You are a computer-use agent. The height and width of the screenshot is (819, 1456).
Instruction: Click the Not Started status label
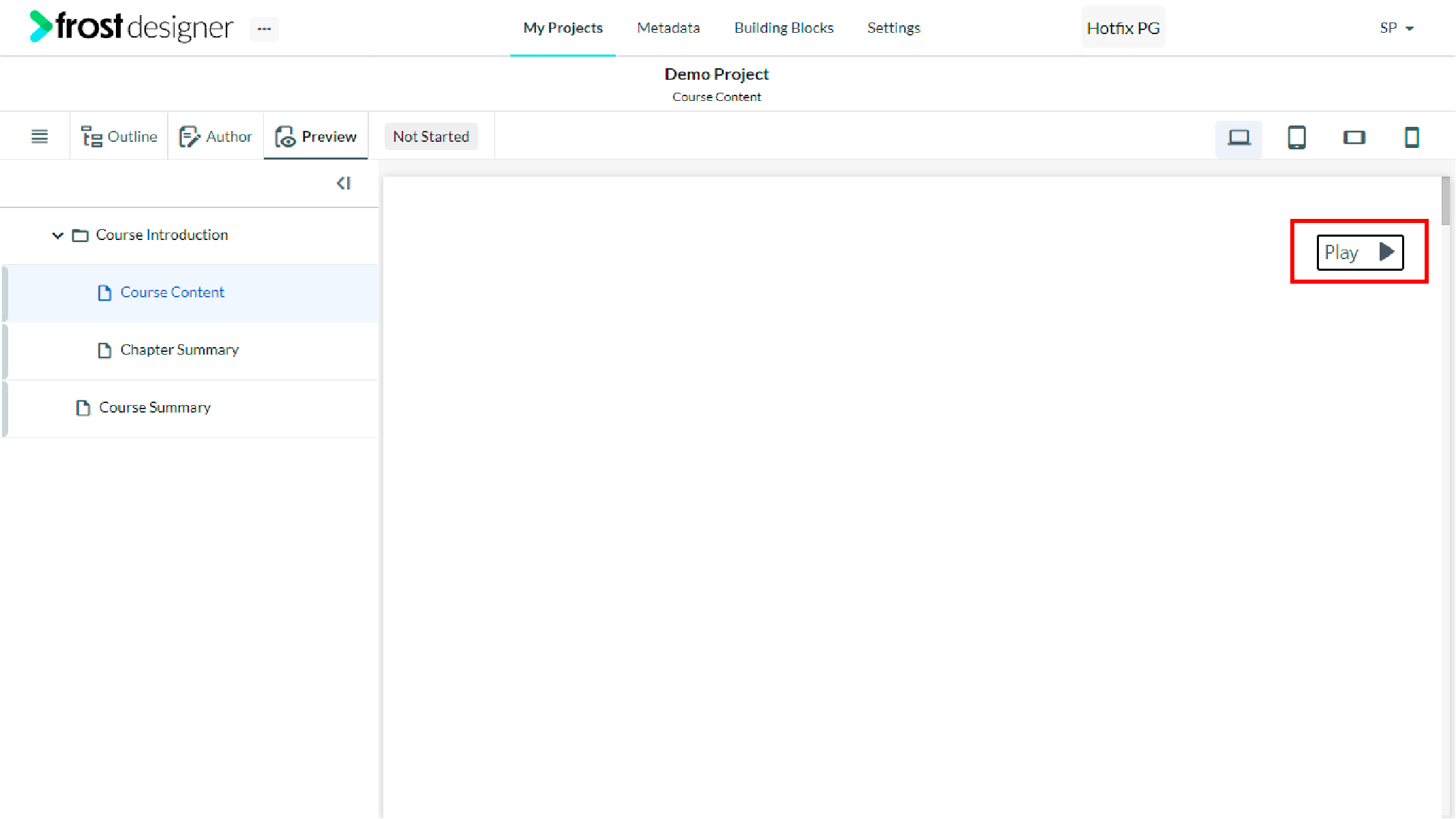point(431,136)
